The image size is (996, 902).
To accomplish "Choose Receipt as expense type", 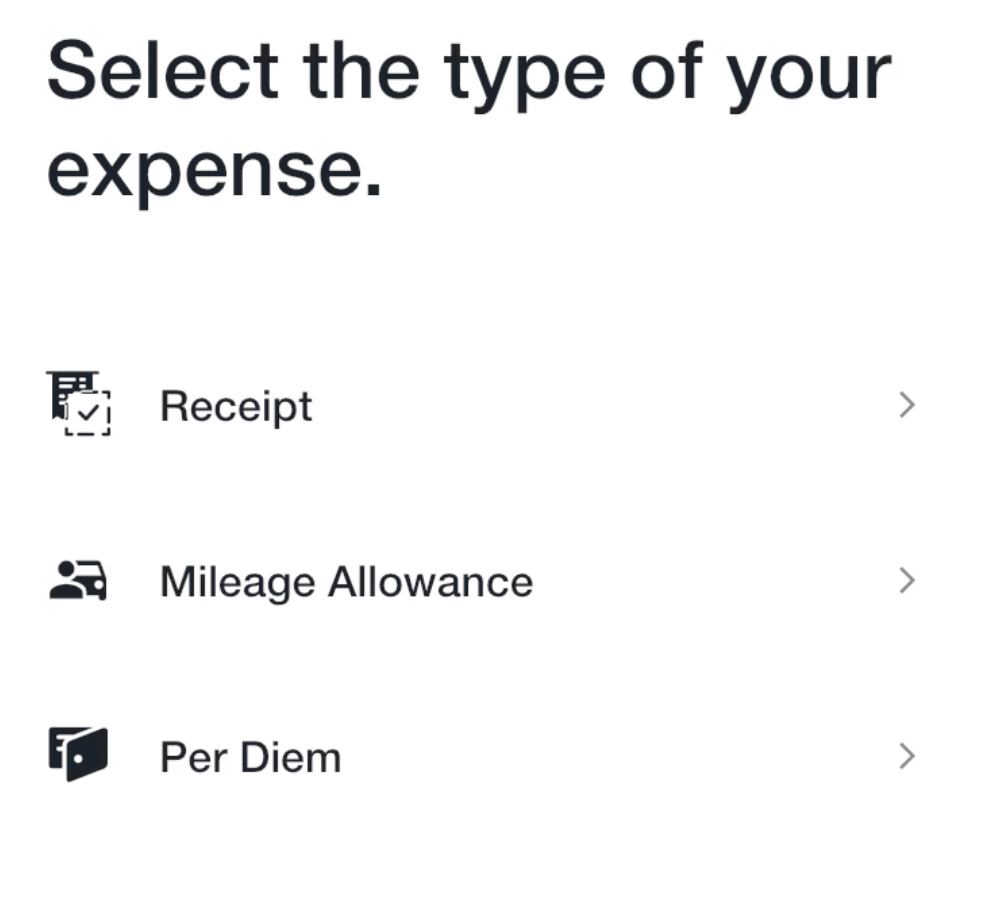I will [x=483, y=405].
